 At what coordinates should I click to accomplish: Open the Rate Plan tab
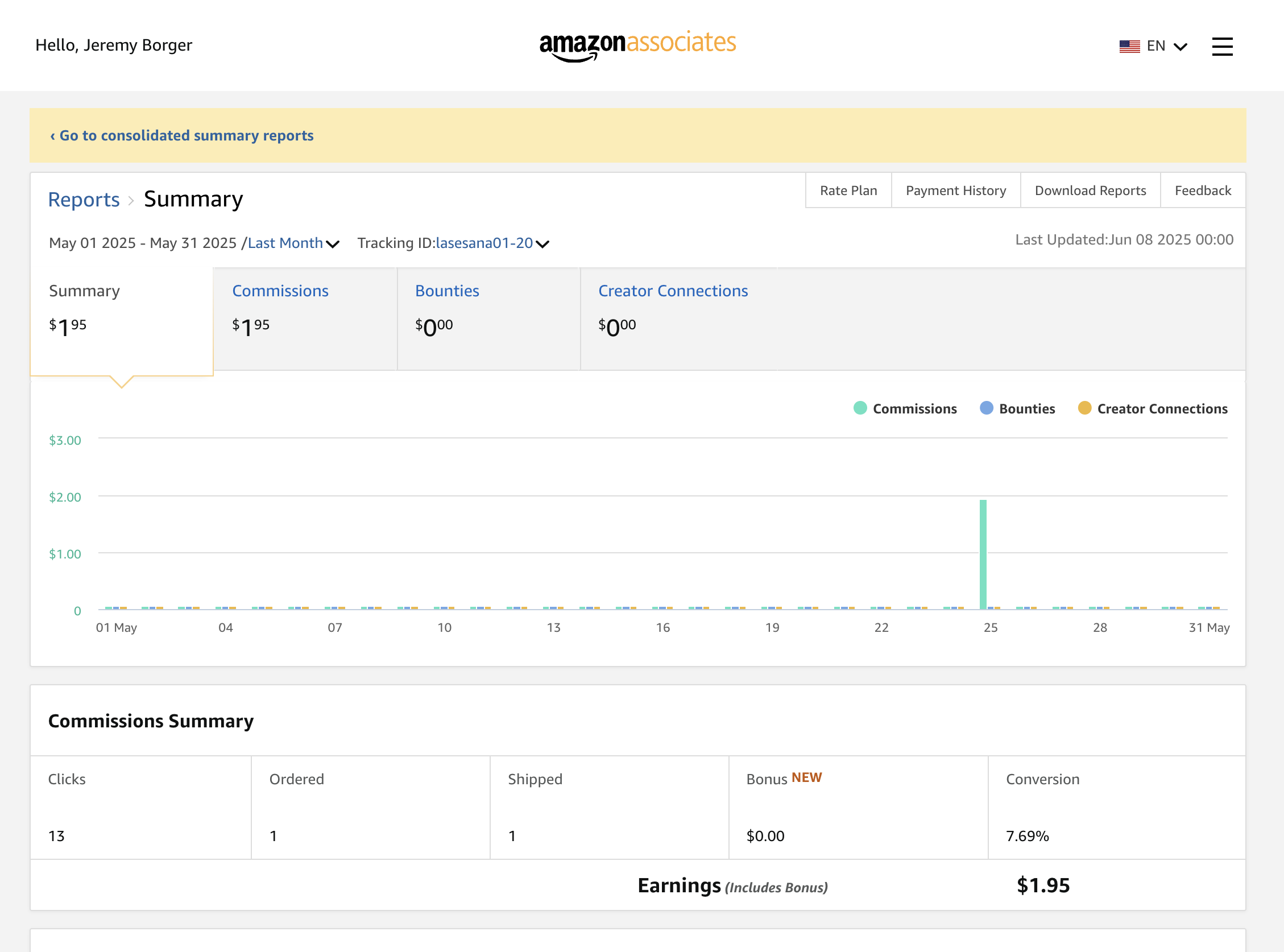point(848,190)
